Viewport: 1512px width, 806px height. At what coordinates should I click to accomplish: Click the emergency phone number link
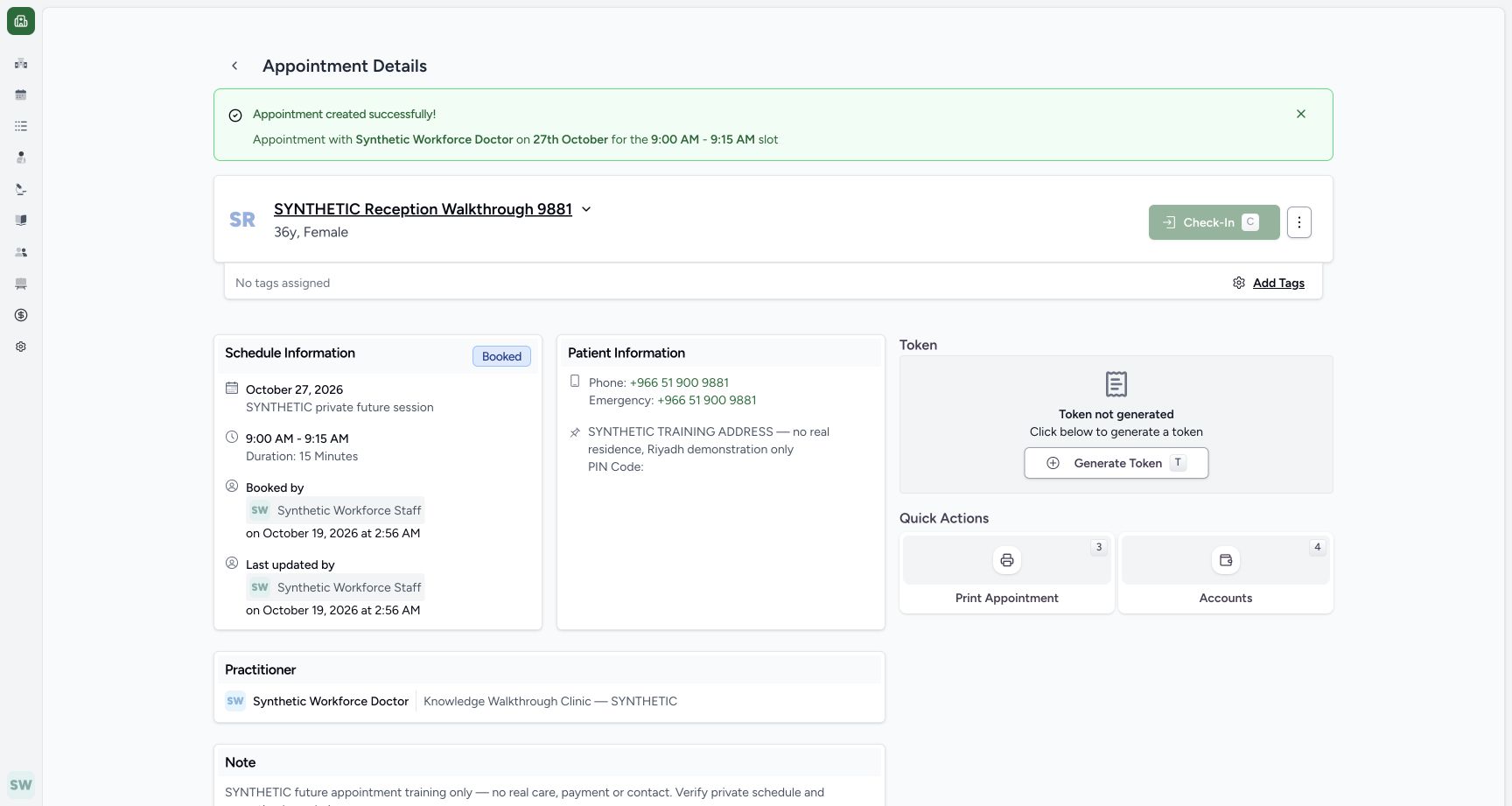click(707, 400)
